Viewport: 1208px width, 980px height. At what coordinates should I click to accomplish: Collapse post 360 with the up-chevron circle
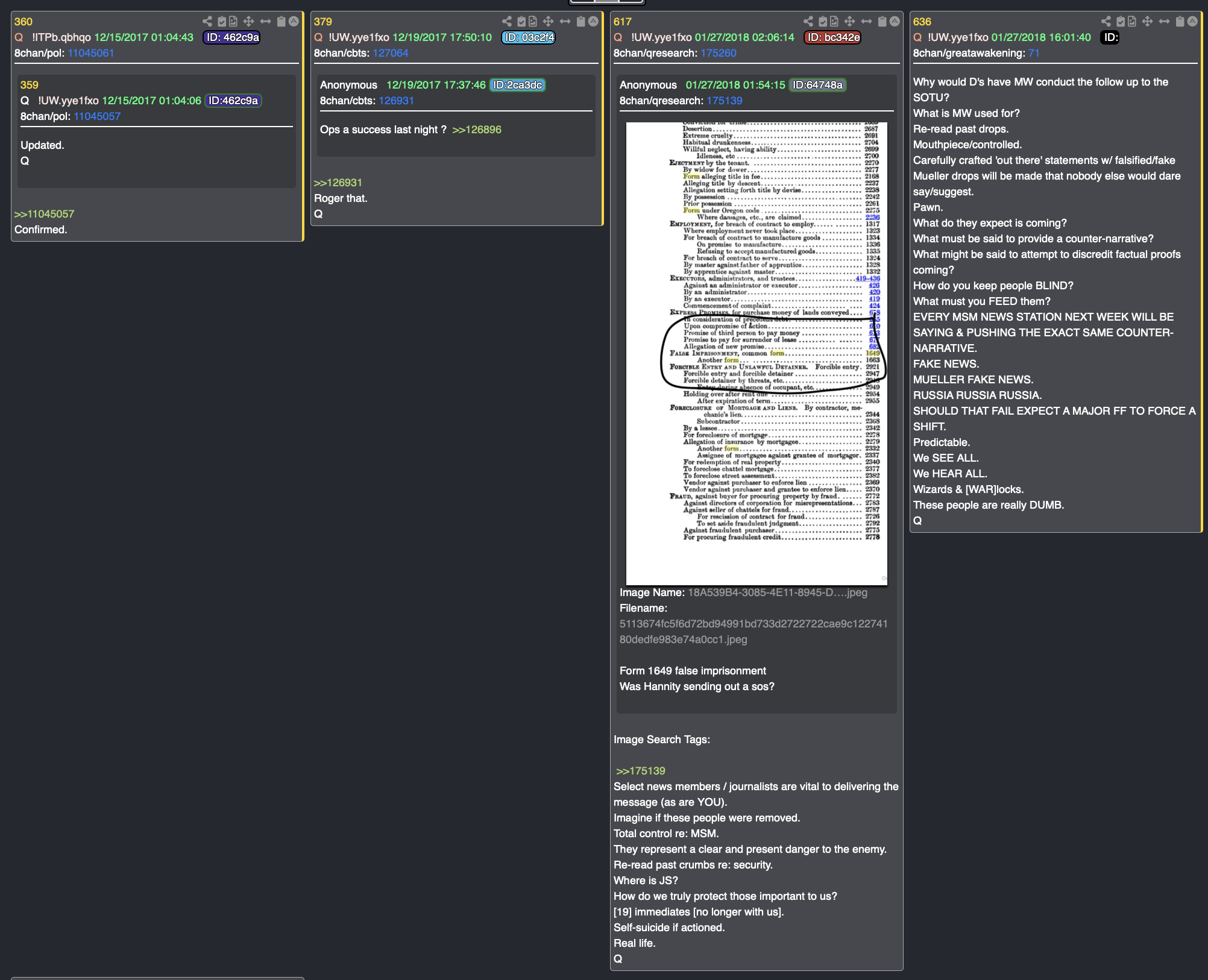(294, 21)
